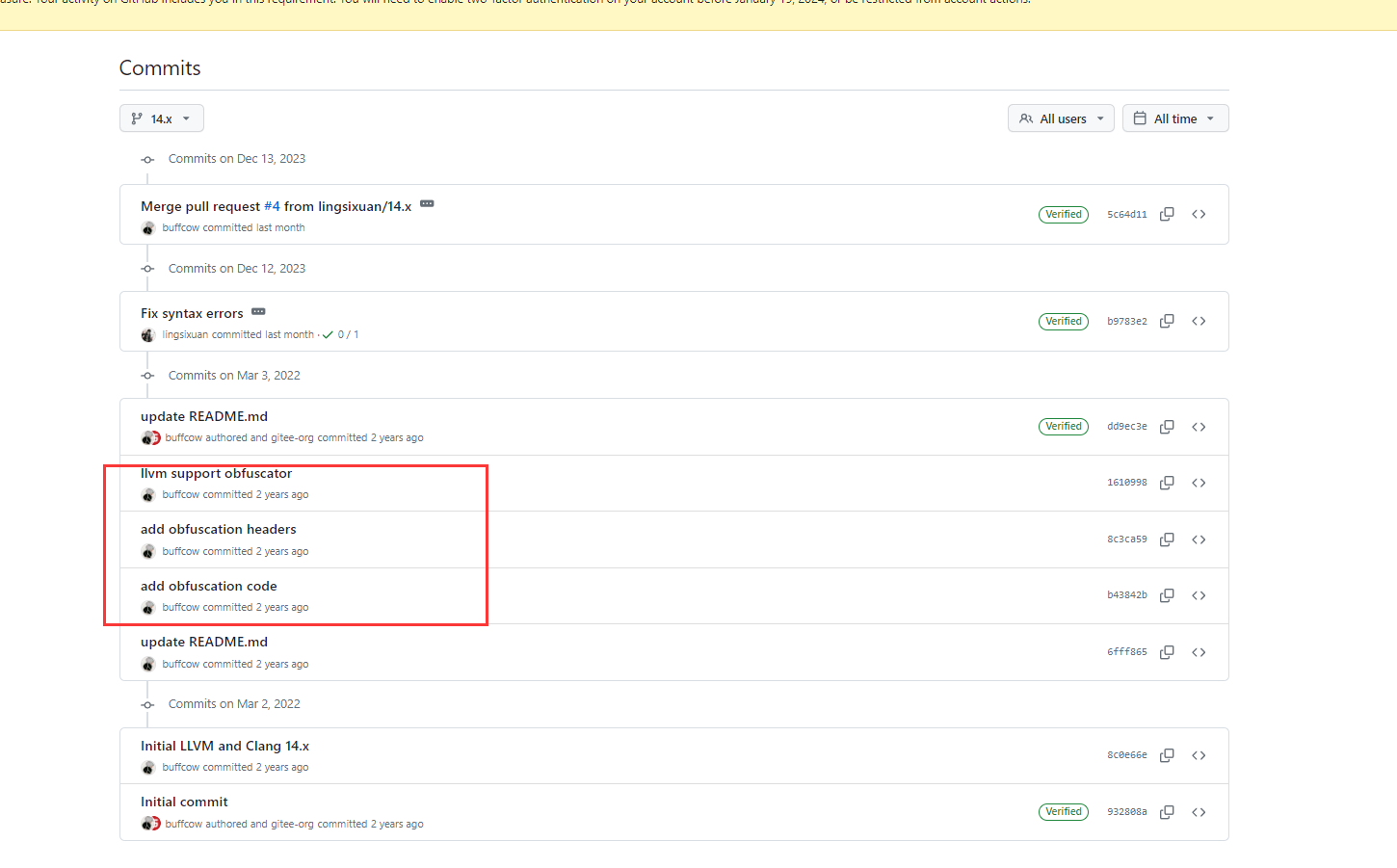This screenshot has height=868, width=1397.
Task: Copy full SHA for commit 1610998
Action: click(x=1167, y=483)
